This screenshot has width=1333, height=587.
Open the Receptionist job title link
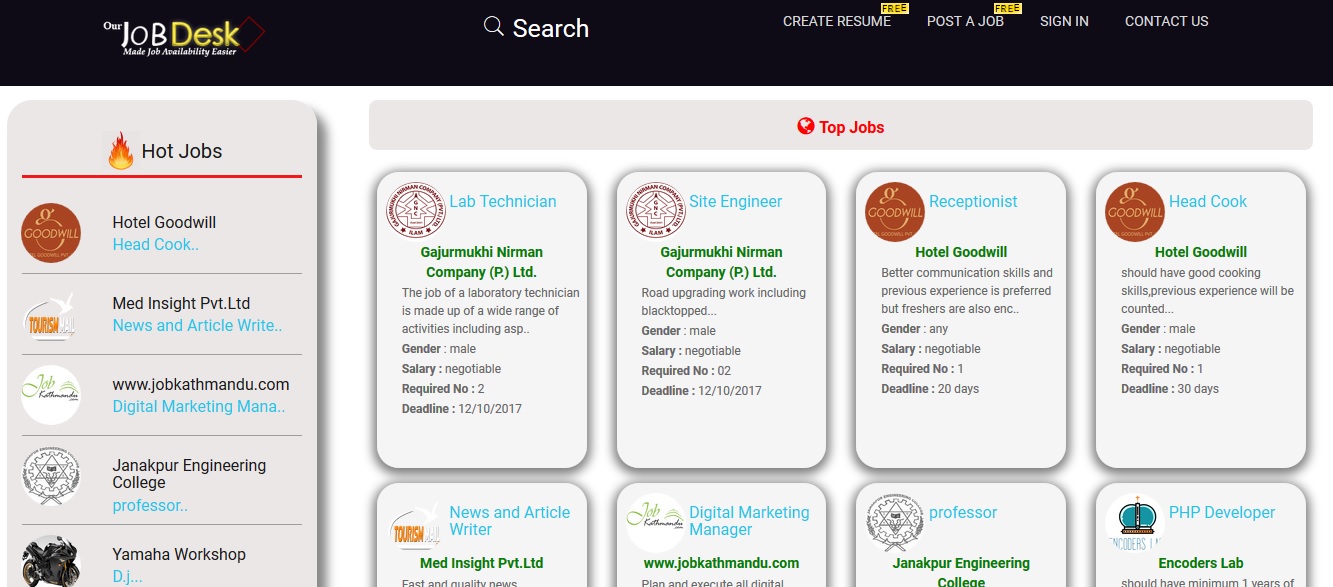[972, 201]
